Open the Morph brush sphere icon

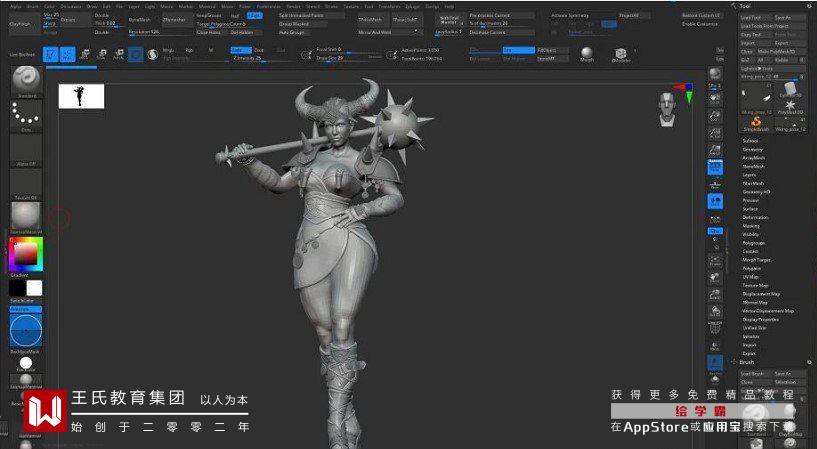(587, 54)
